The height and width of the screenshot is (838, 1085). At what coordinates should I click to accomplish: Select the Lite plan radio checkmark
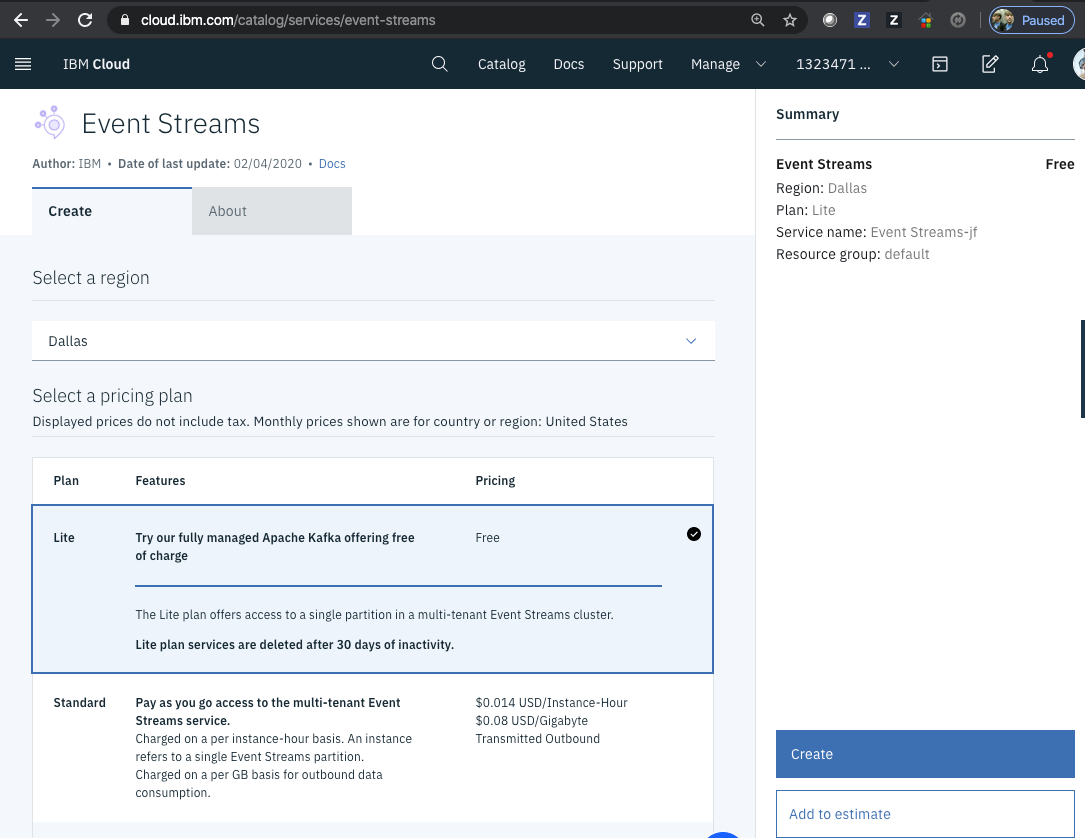(x=694, y=534)
